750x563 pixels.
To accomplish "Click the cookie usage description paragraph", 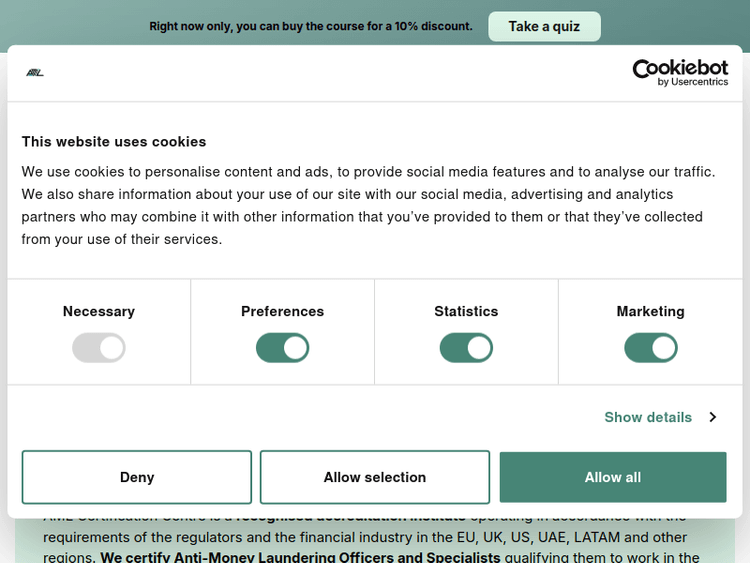I will click(x=369, y=205).
